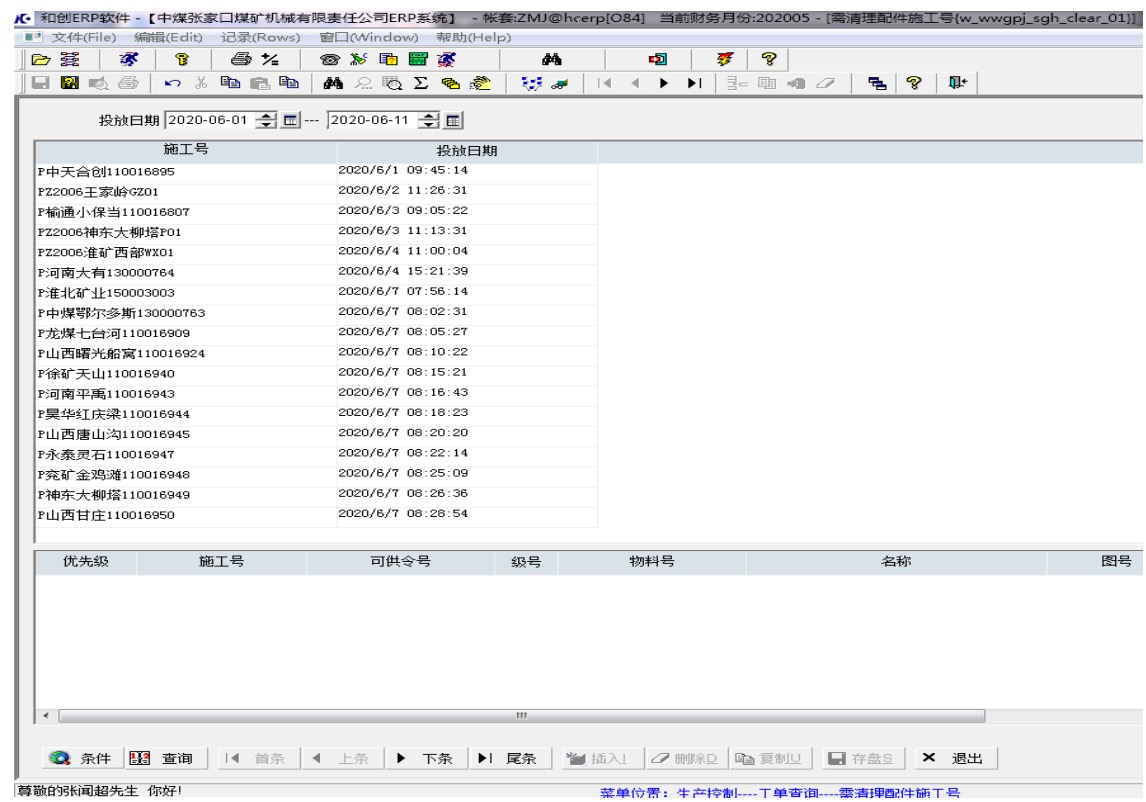The image size is (1146, 802).
Task: Click the red arrow login icon
Action: [x=658, y=59]
